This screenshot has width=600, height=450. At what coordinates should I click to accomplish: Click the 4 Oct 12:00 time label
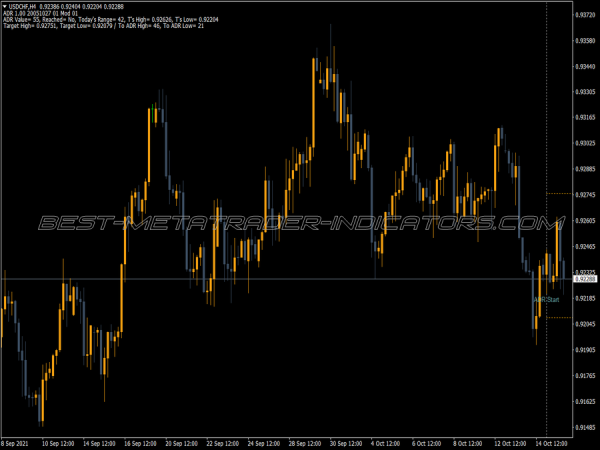390,442
